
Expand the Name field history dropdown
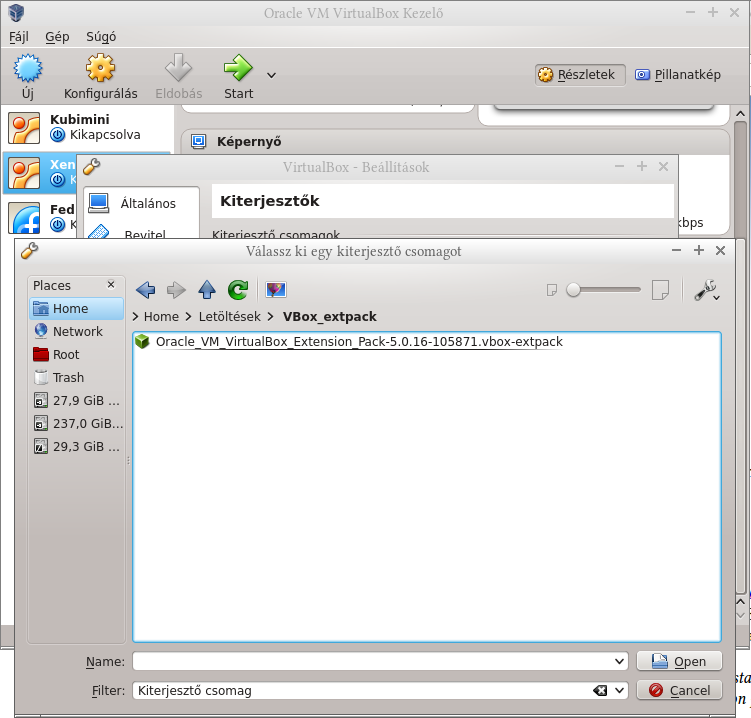tap(619, 661)
